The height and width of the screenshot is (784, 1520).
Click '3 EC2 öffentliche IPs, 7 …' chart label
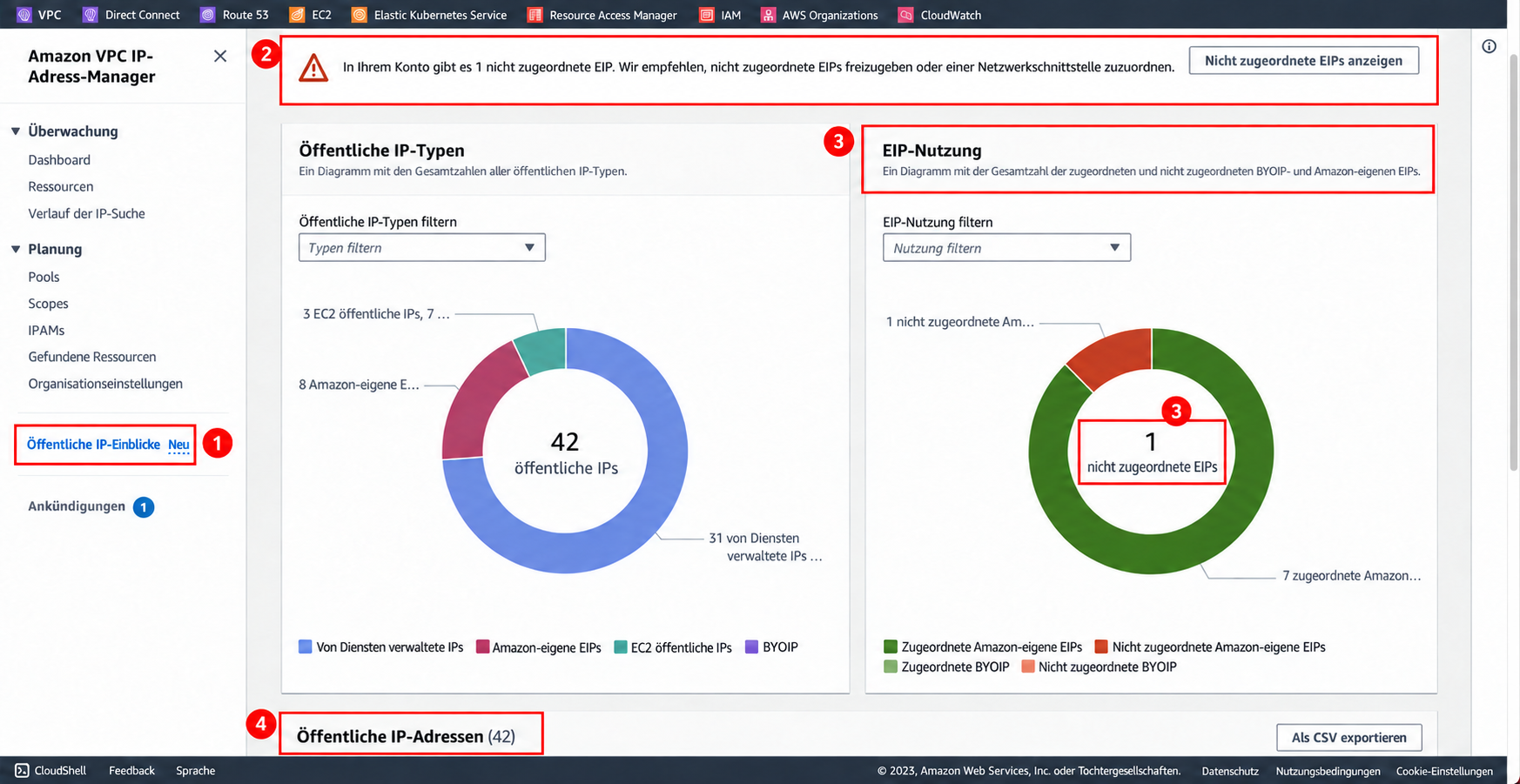(x=376, y=314)
